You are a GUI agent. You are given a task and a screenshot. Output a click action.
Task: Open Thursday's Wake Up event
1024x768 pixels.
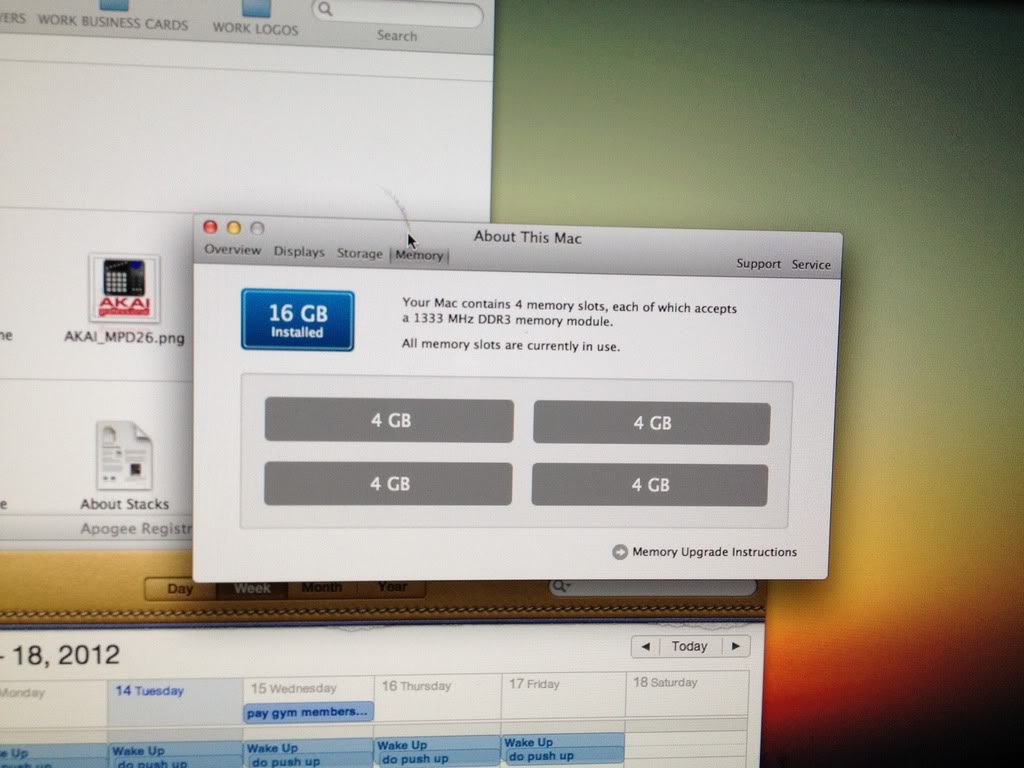click(438, 745)
